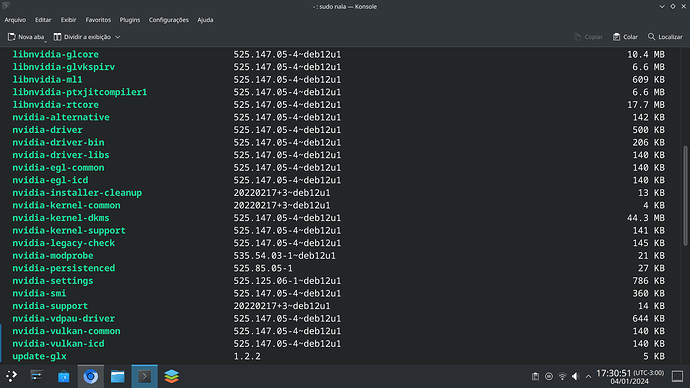Click the circular tray icon beside the clipboard
The width and height of the screenshot is (690, 388).
(549, 377)
